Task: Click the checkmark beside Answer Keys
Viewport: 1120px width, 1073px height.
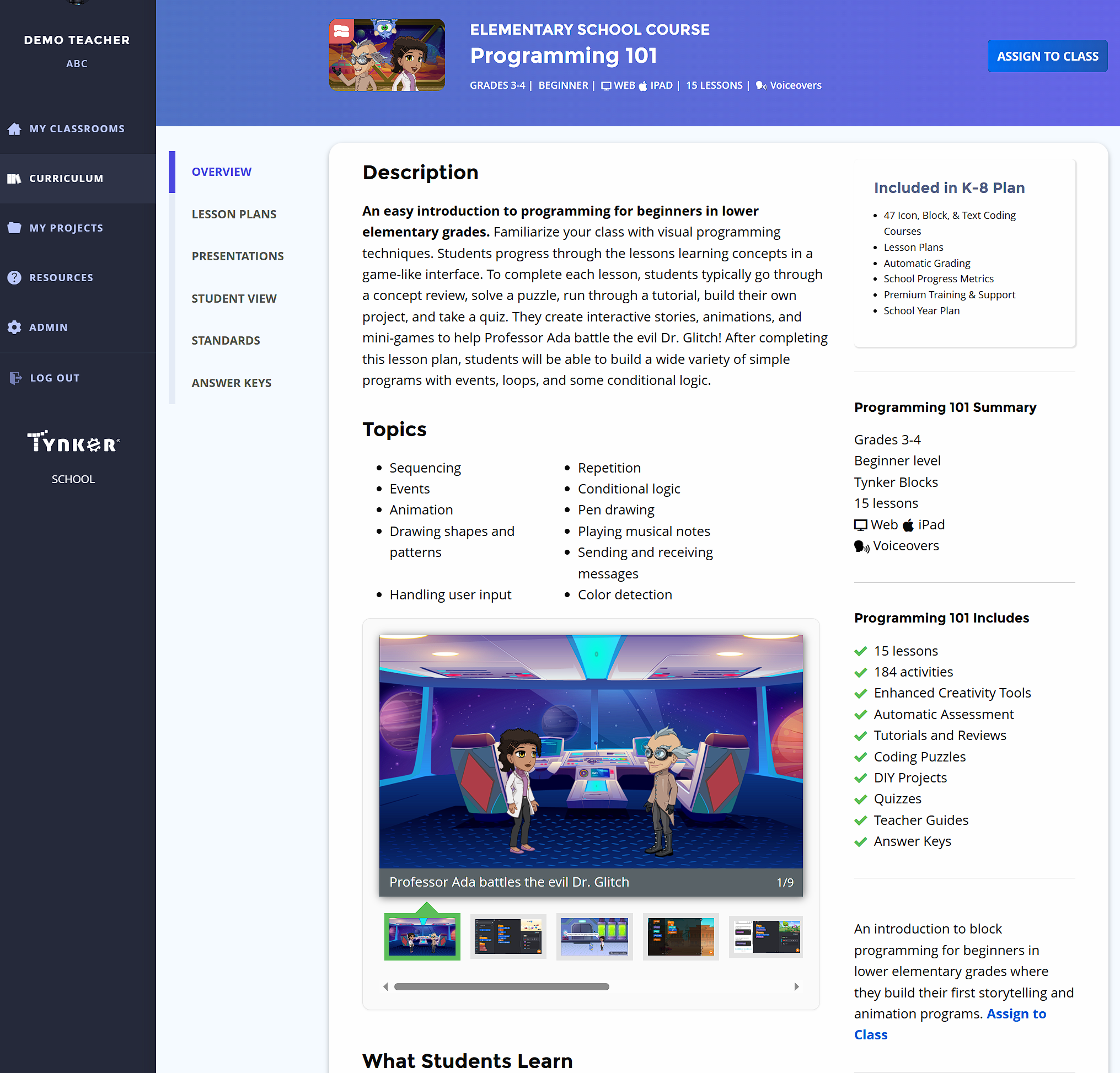Action: point(861,841)
